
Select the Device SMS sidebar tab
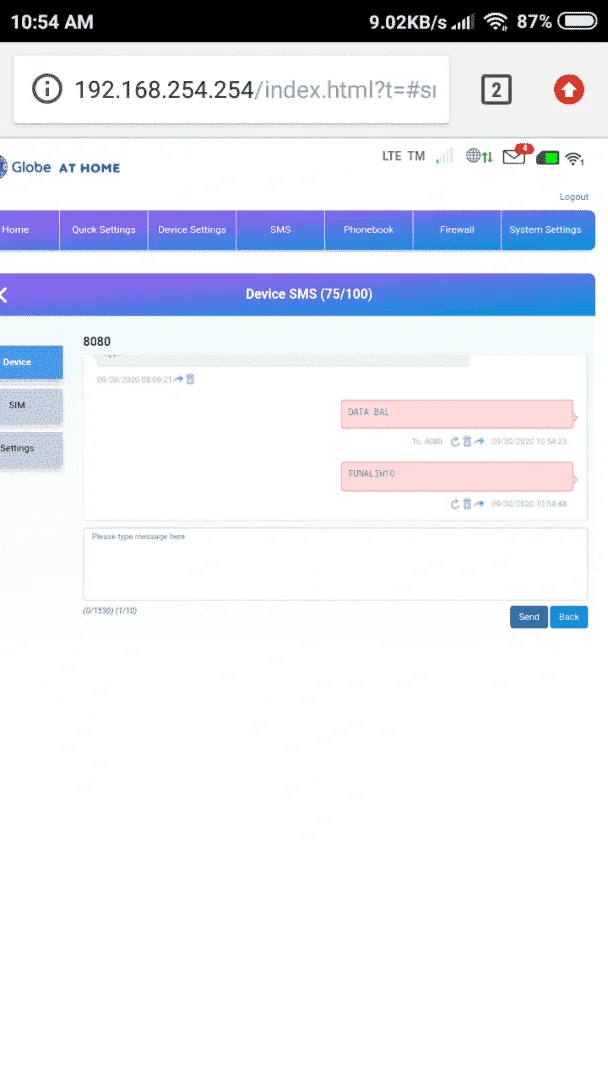click(31, 362)
